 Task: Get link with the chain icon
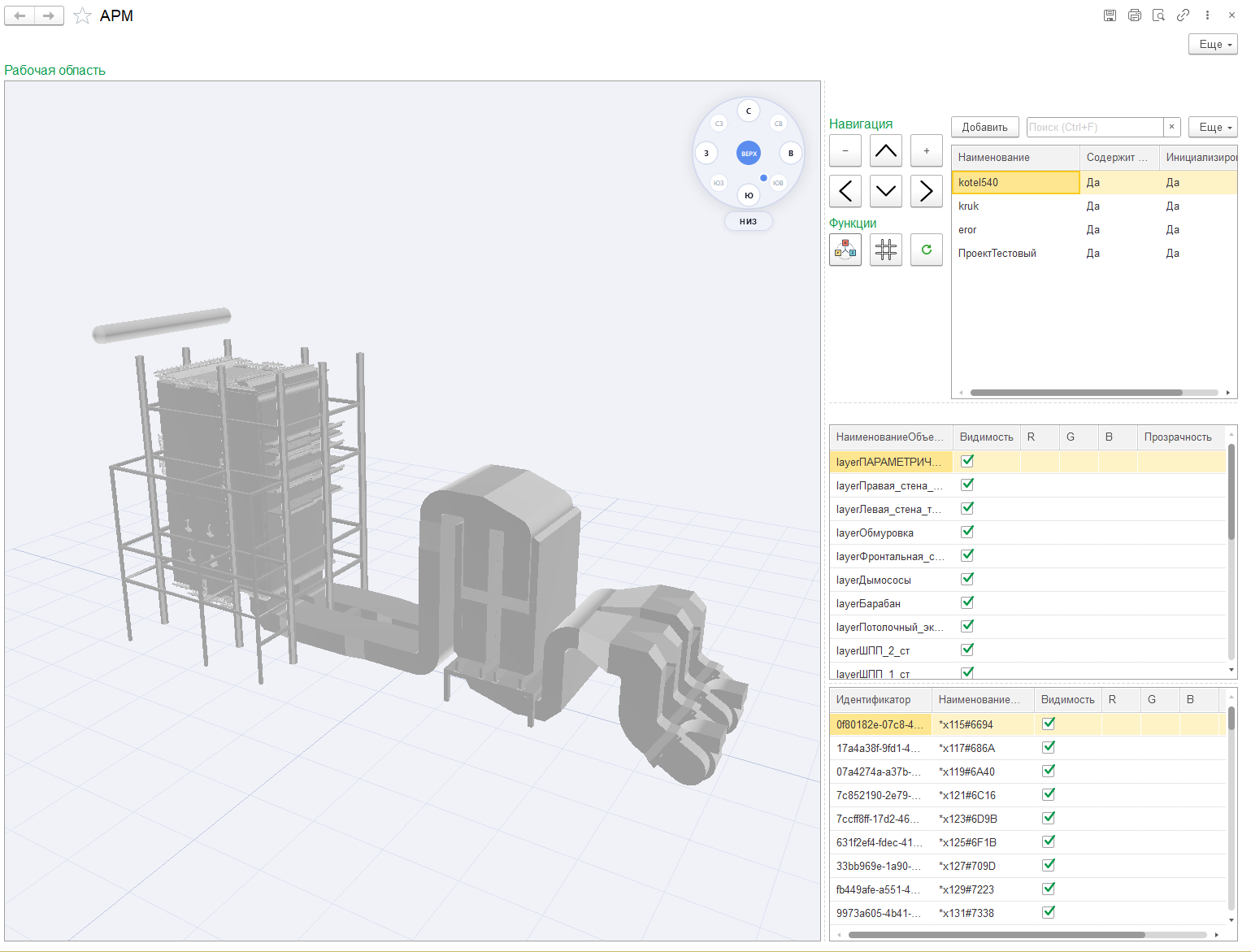pos(1184,15)
